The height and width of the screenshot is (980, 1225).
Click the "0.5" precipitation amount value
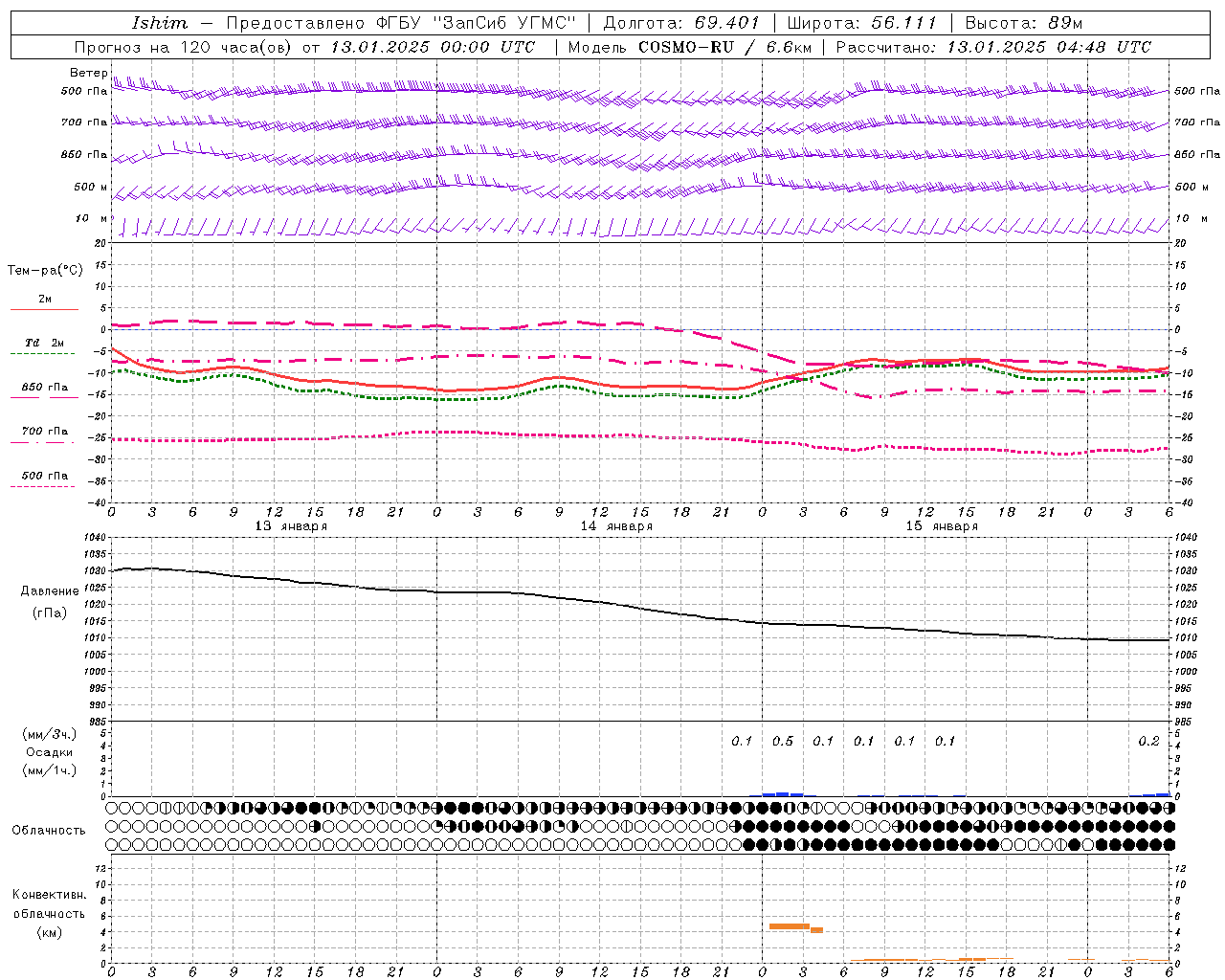click(783, 742)
